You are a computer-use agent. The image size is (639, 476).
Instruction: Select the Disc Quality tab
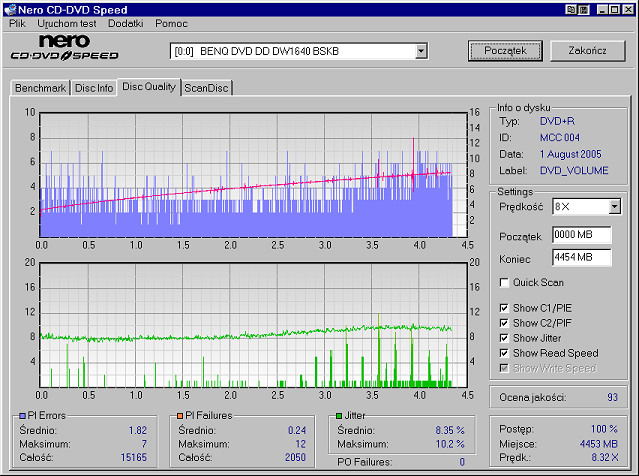tap(149, 87)
